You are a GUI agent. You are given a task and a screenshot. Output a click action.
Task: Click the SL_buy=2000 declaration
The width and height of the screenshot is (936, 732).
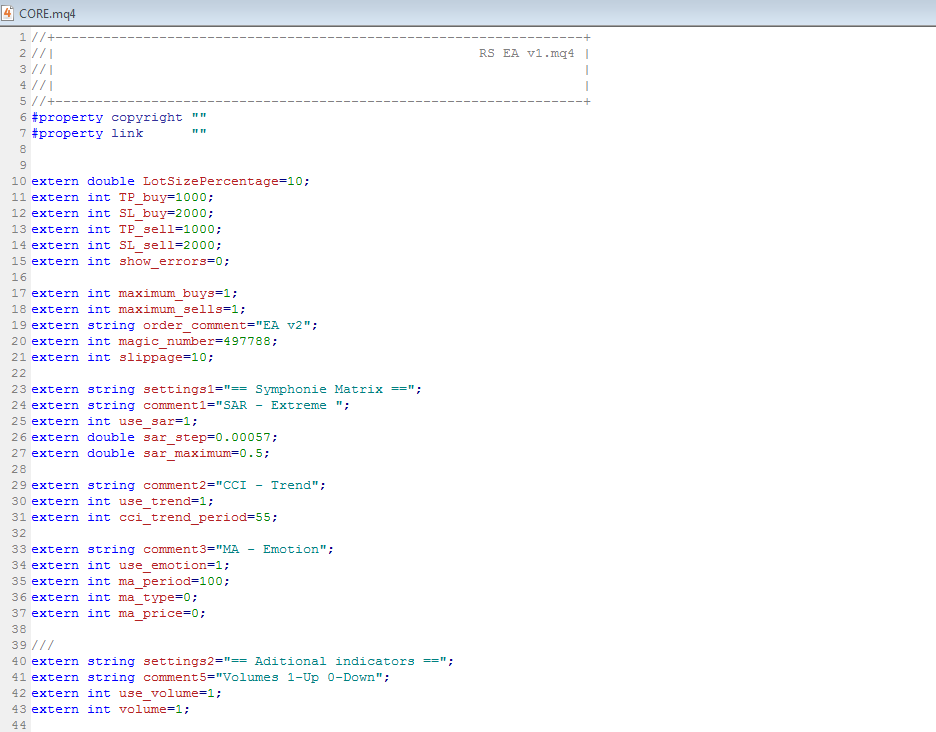pos(122,214)
